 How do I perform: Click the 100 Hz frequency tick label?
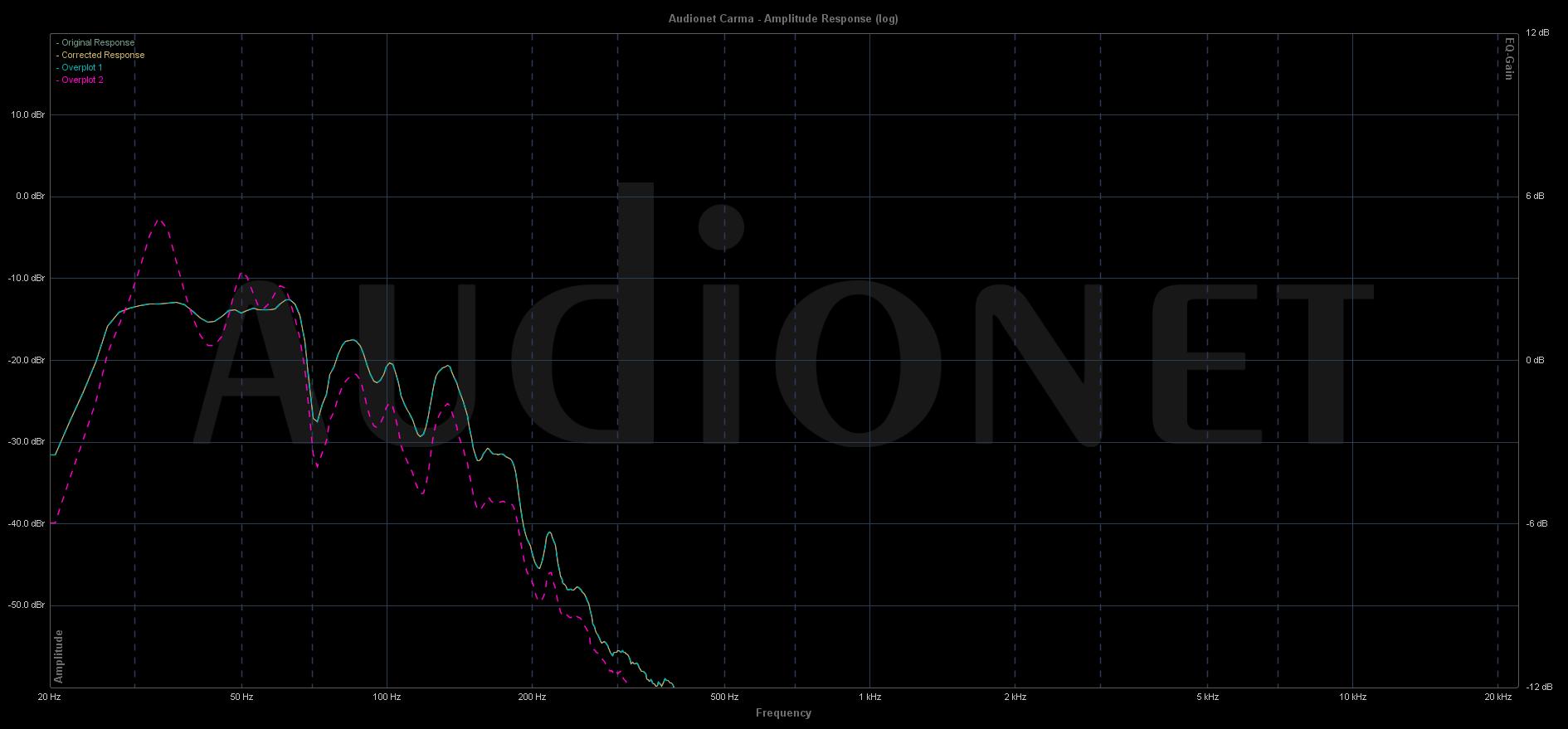387,697
